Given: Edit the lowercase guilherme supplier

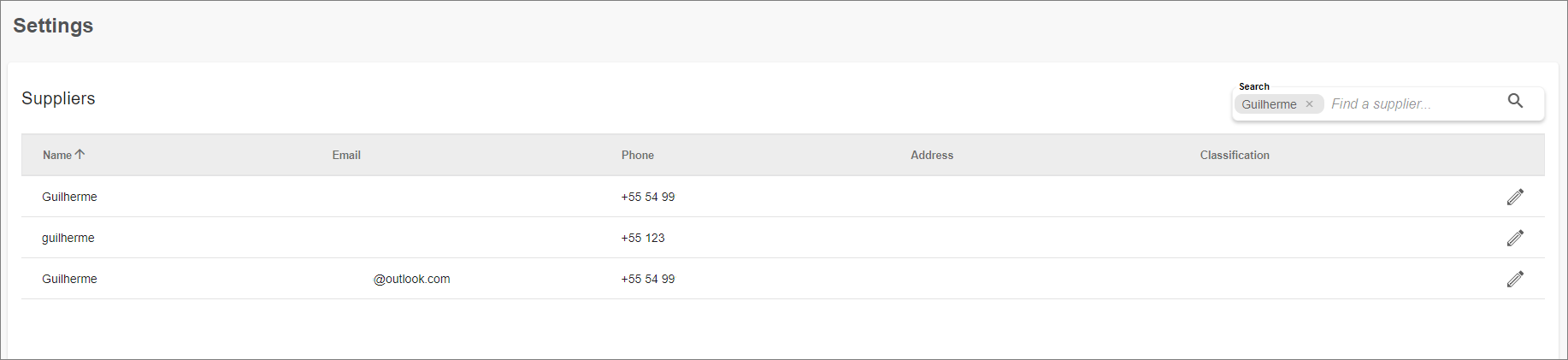Looking at the screenshot, I should (1515, 238).
